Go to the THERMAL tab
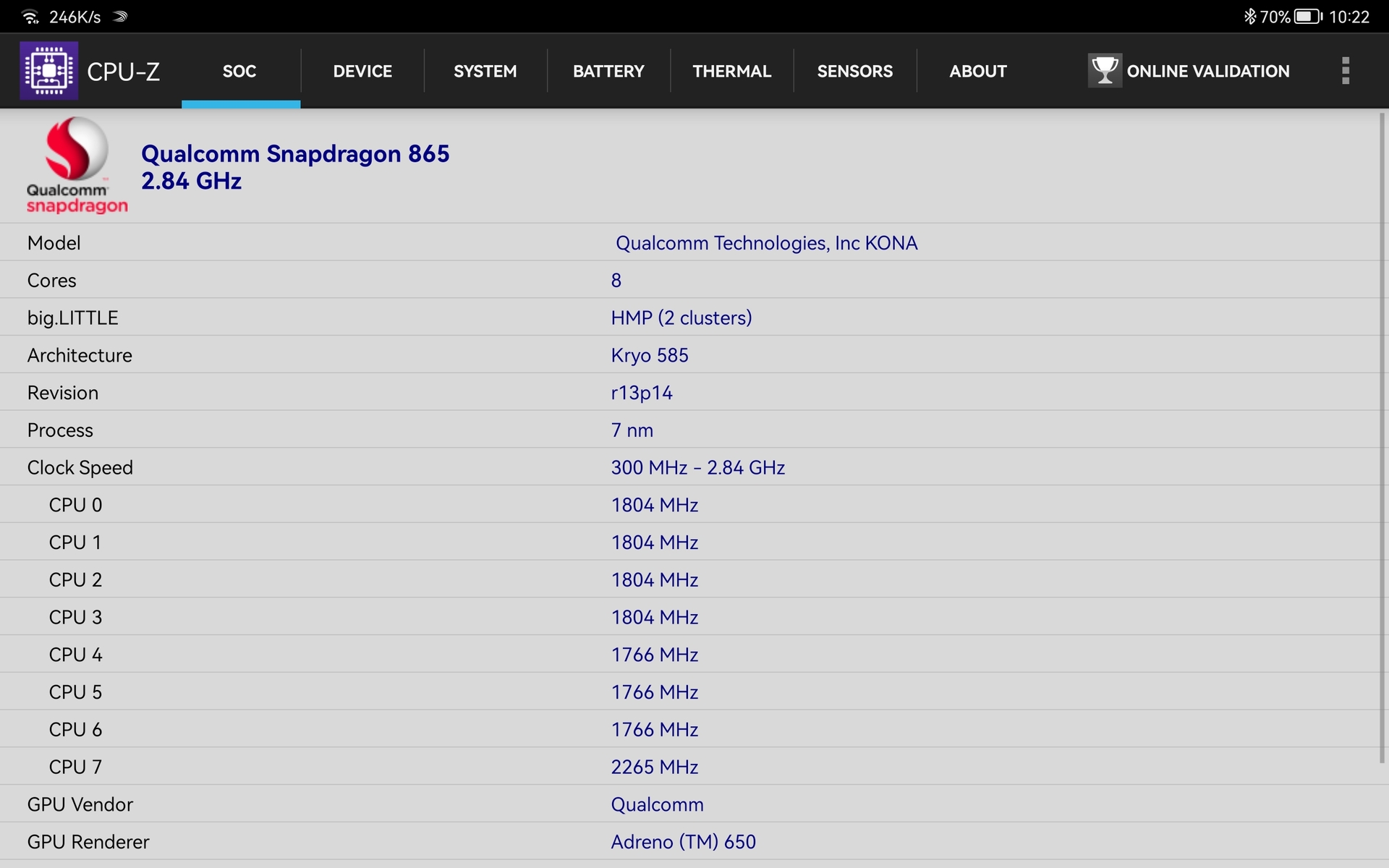 point(731,71)
